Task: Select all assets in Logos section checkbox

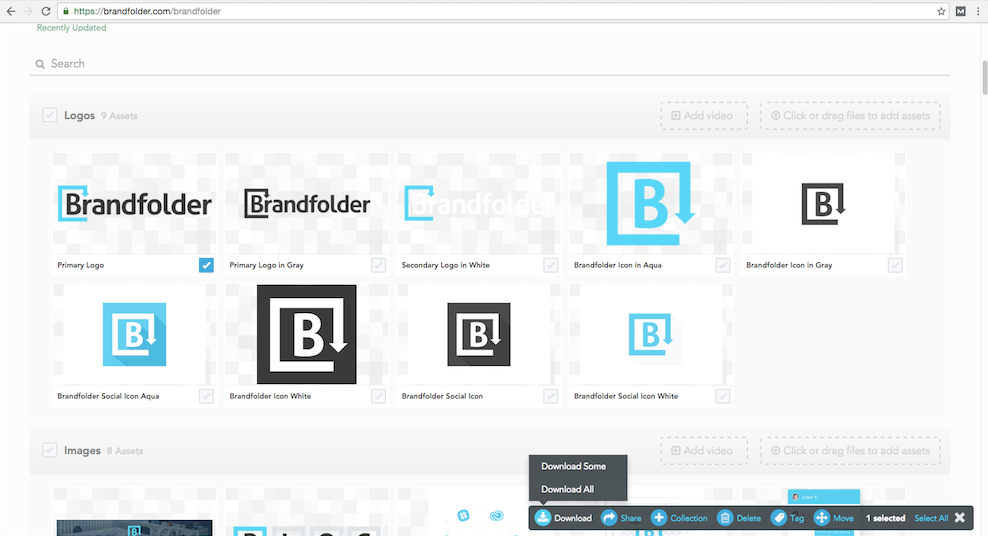Action: (x=50, y=115)
